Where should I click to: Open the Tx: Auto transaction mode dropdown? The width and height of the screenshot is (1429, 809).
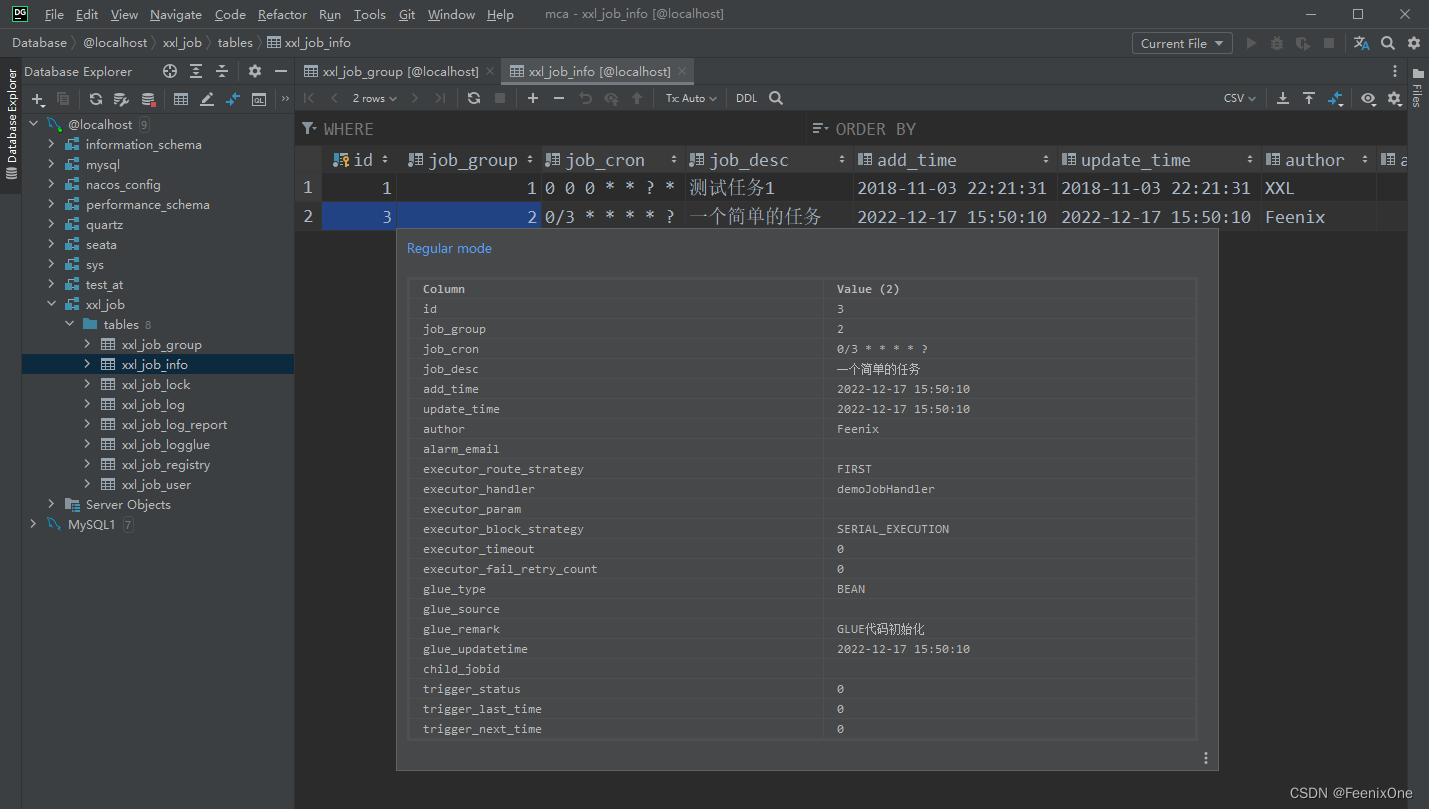tap(691, 98)
